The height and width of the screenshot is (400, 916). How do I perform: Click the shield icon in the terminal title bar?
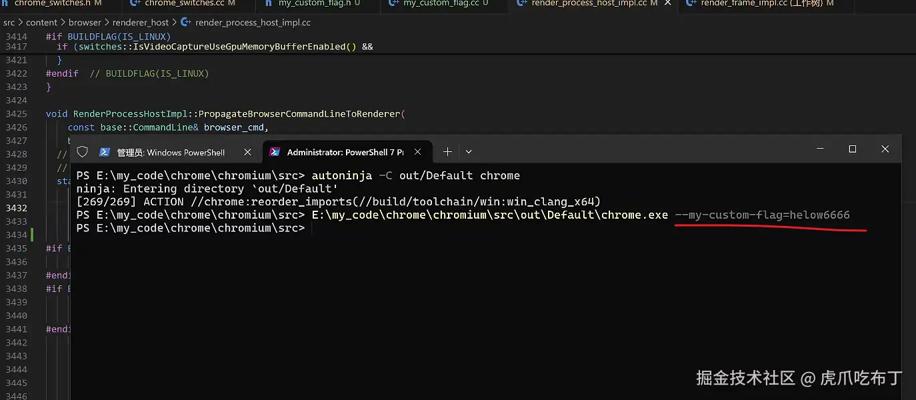[x=82, y=152]
